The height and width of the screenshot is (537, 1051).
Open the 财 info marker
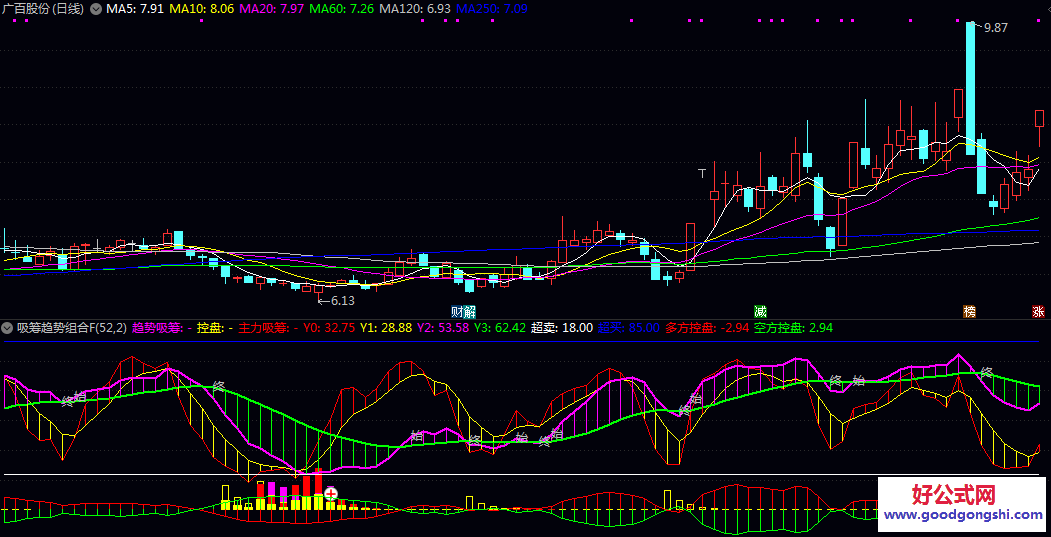(x=457, y=312)
